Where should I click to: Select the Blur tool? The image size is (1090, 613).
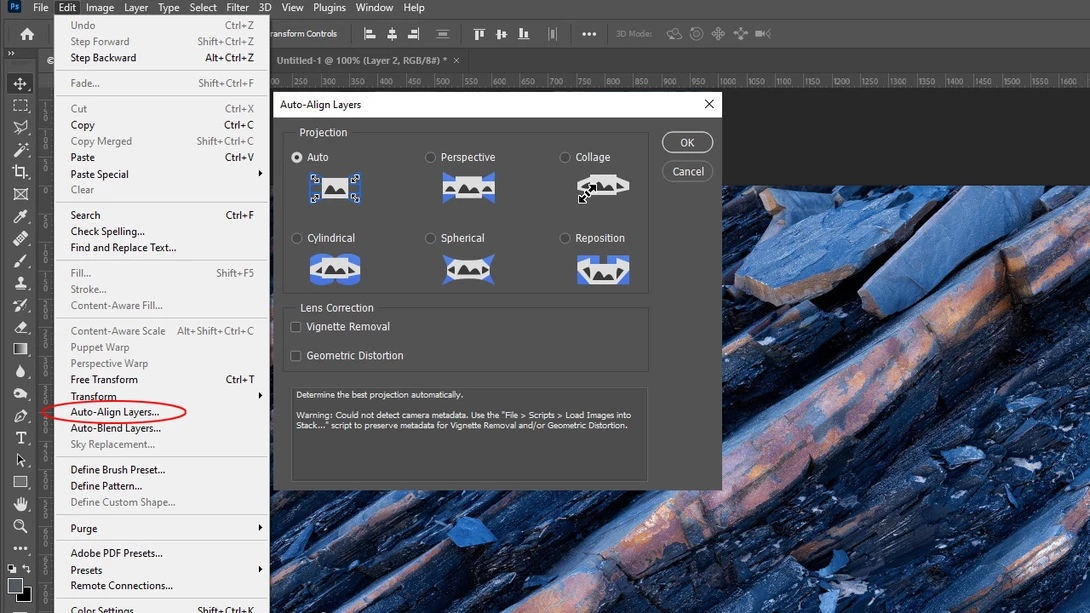point(20,371)
